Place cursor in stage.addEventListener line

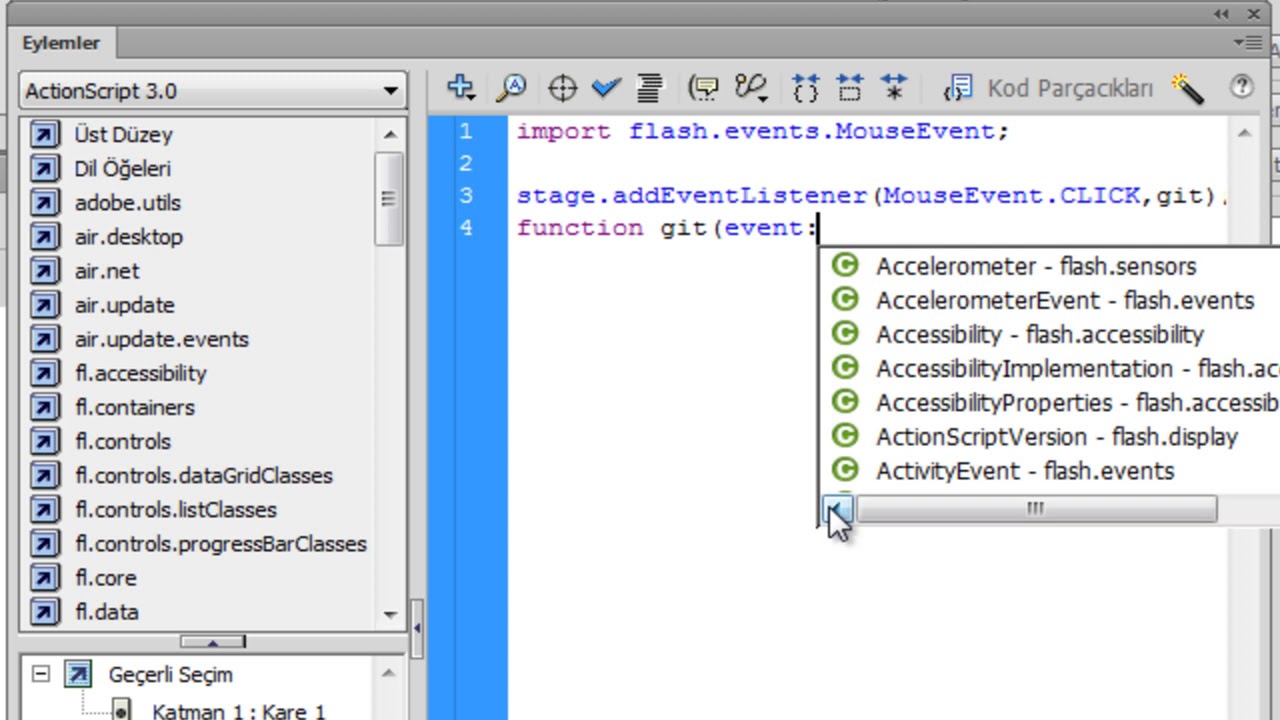(872, 195)
